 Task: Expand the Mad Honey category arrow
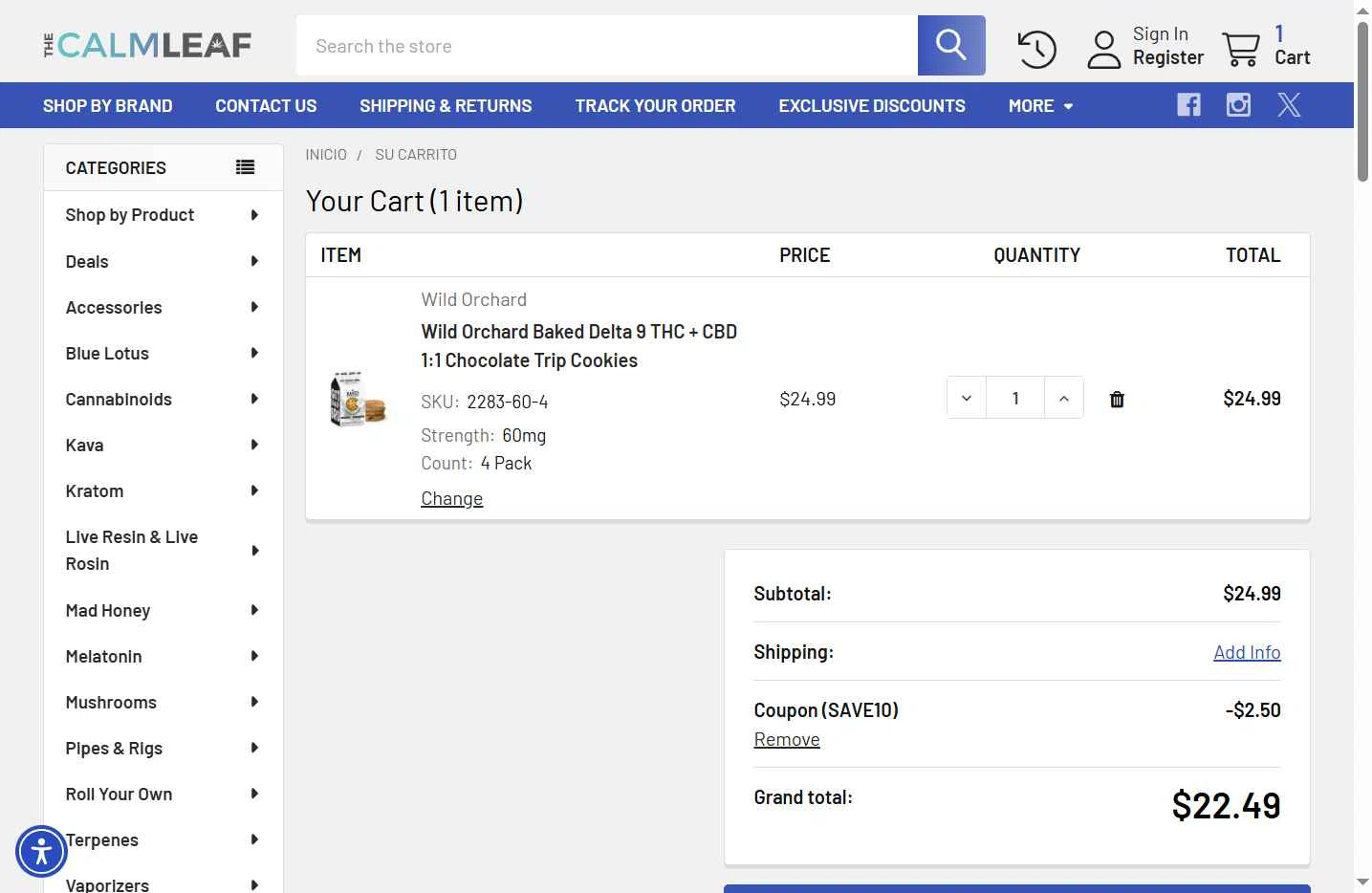pos(254,610)
